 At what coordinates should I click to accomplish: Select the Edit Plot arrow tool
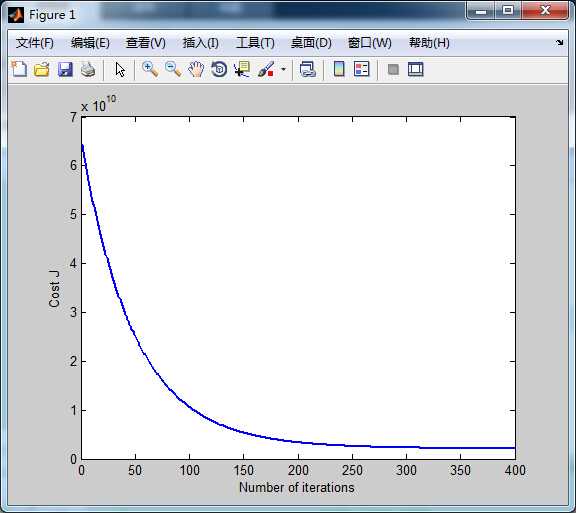tap(120, 69)
